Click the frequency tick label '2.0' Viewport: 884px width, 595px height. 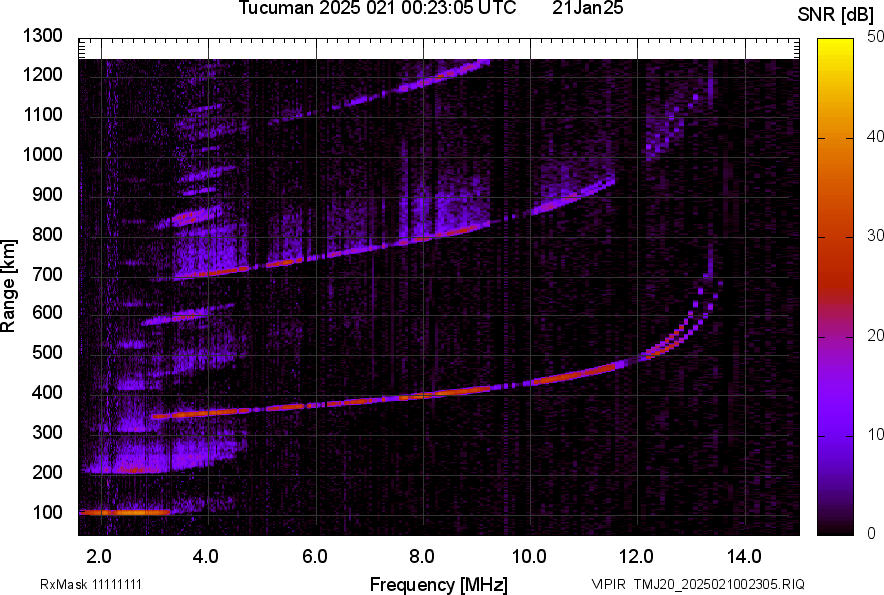[x=99, y=557]
